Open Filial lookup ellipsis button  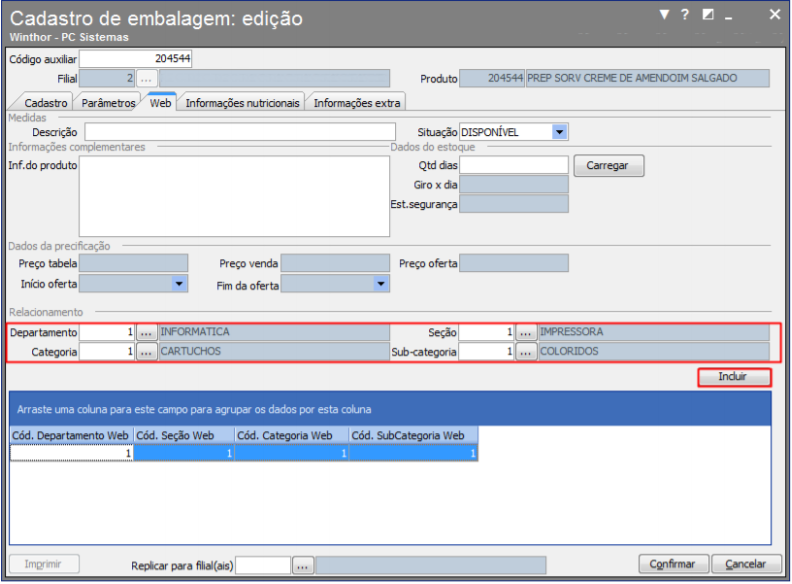click(146, 79)
